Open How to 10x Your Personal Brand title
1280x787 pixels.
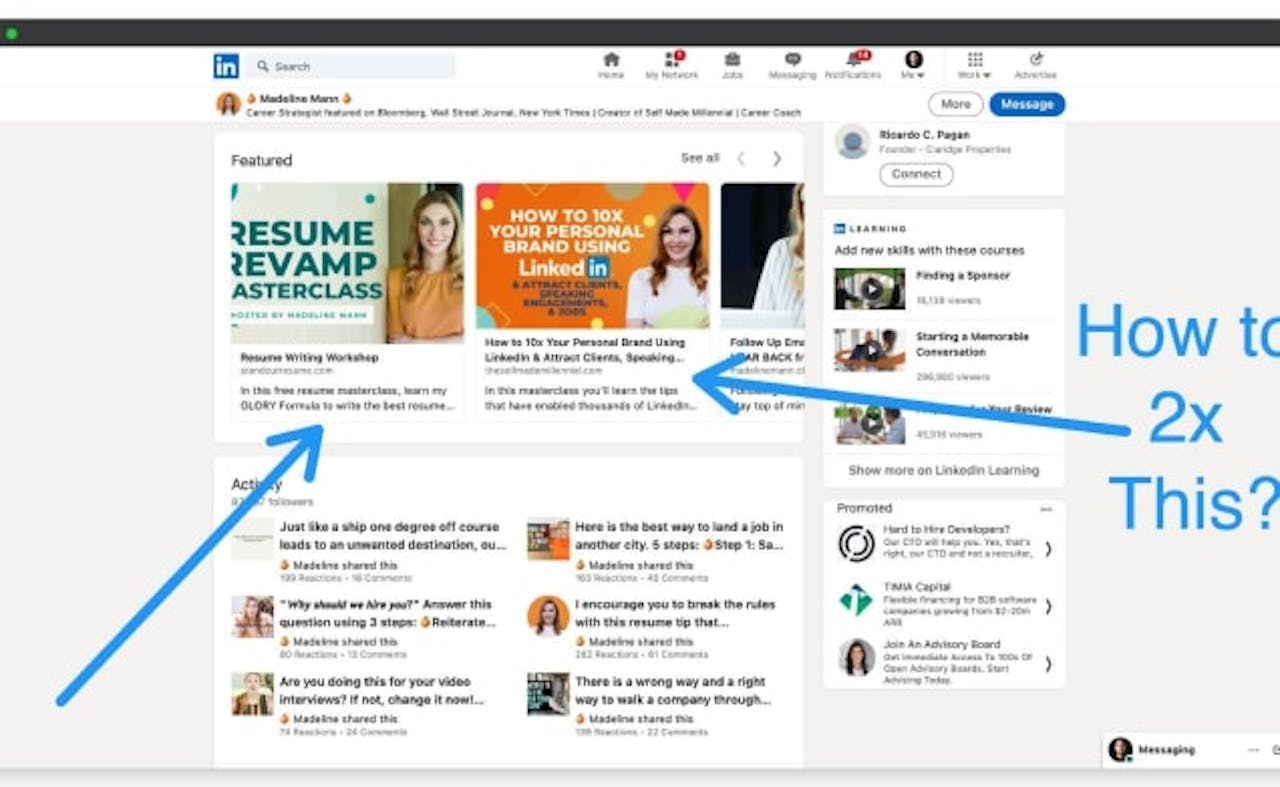585,349
